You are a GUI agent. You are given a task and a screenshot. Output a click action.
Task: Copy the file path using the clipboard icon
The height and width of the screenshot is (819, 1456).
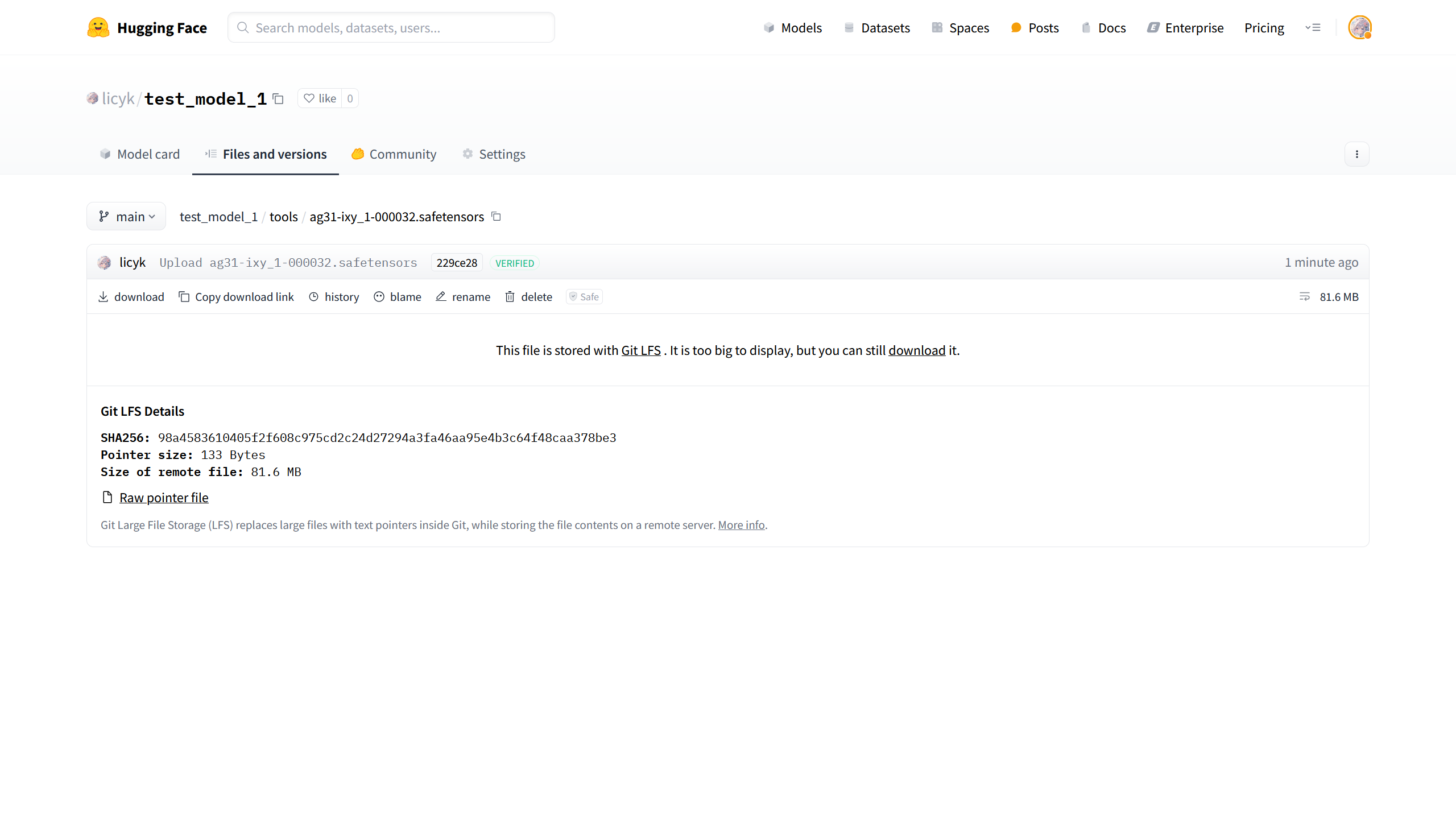[x=496, y=217]
